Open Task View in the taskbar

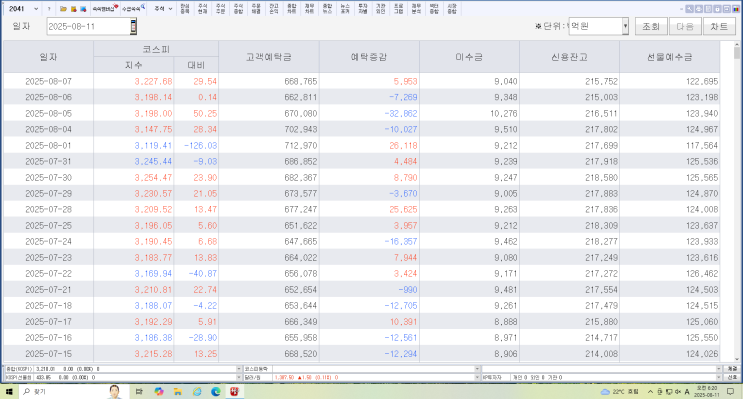point(139,391)
